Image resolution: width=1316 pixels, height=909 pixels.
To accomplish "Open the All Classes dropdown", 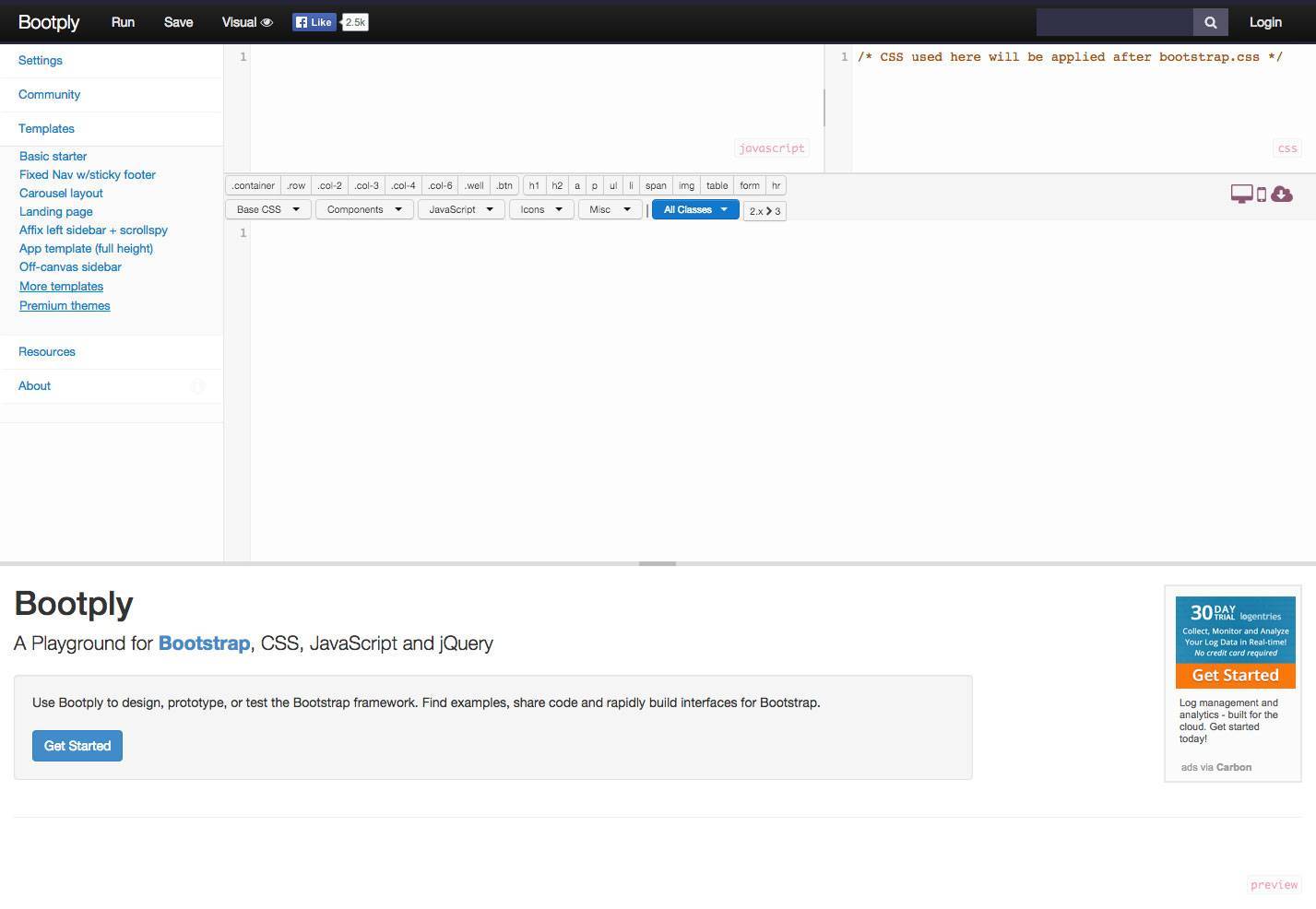I will (695, 209).
